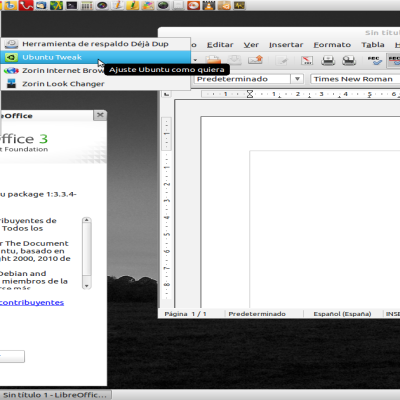Click scroll-down arrow in About dialog text

(87, 286)
